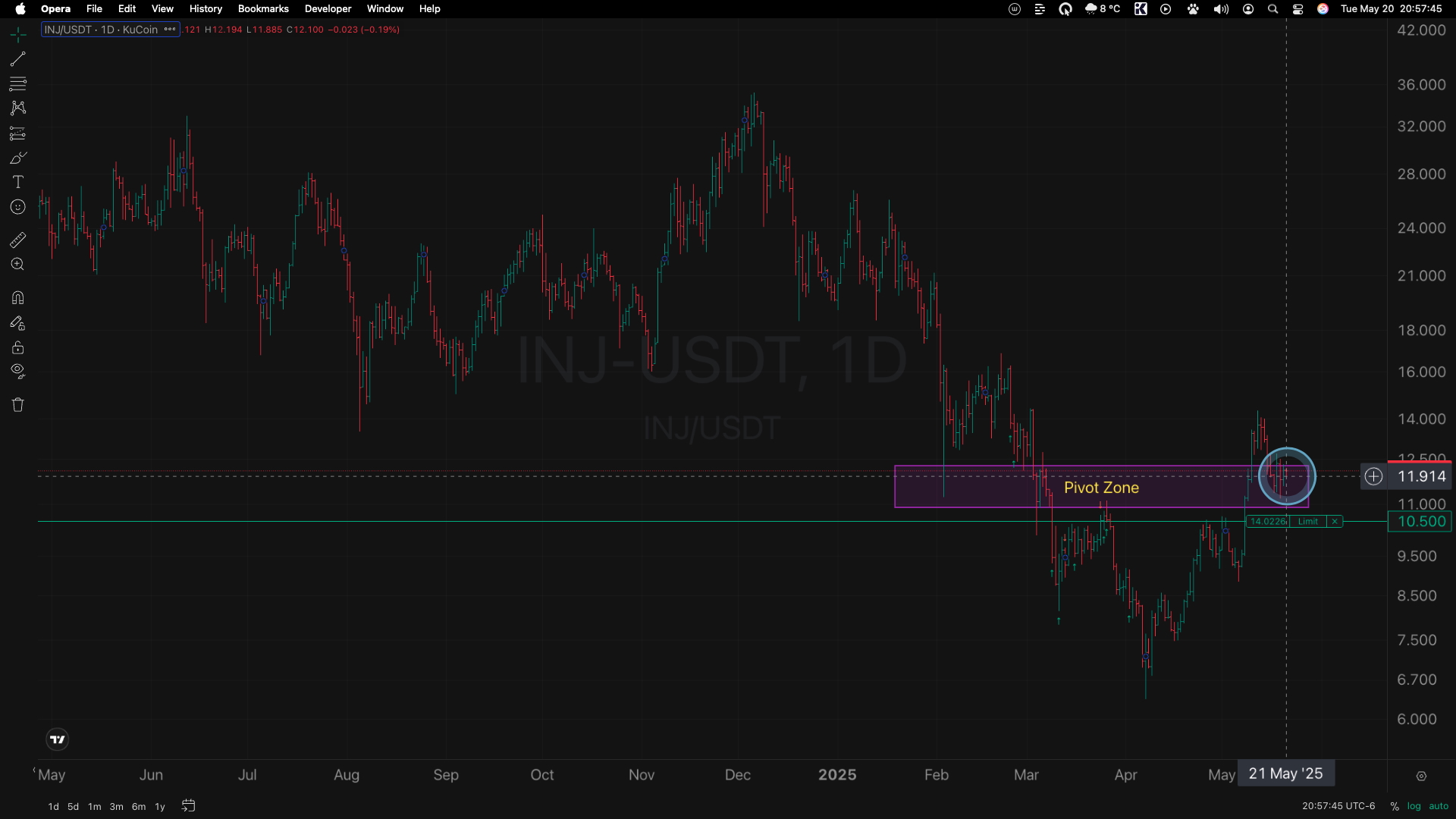
Task: Open price scale settings gear
Action: (x=1421, y=776)
